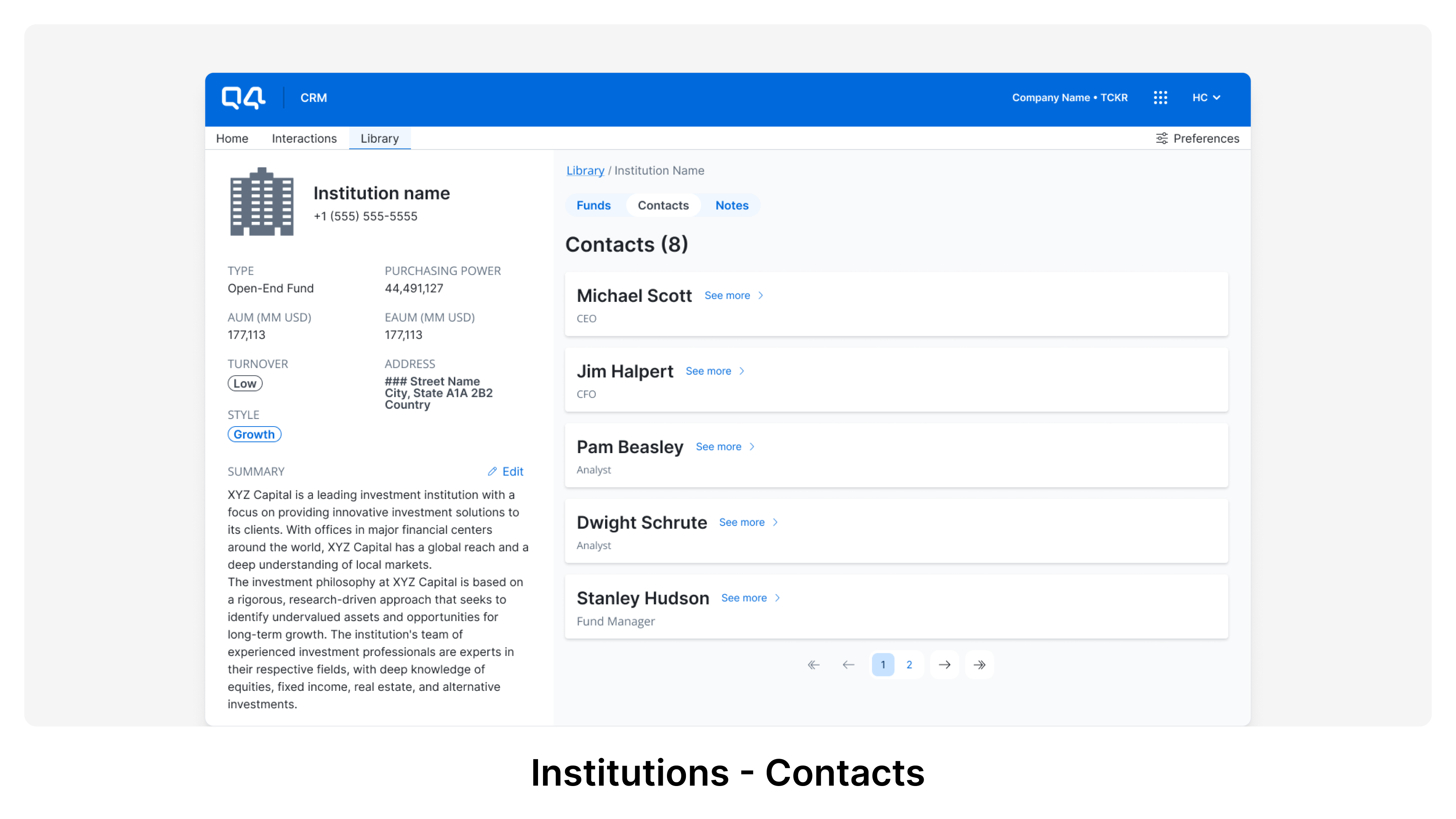Switch to the Home tab
1456x819 pixels.
click(232, 138)
